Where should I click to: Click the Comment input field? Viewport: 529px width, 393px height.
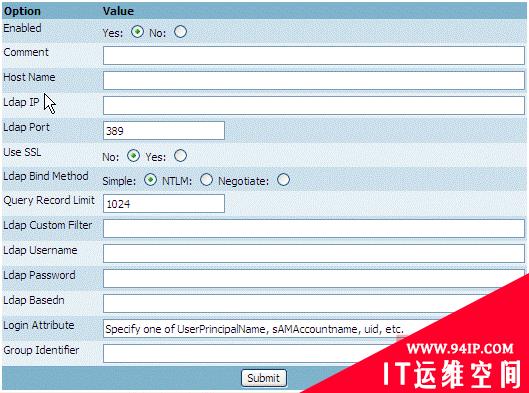314,55
